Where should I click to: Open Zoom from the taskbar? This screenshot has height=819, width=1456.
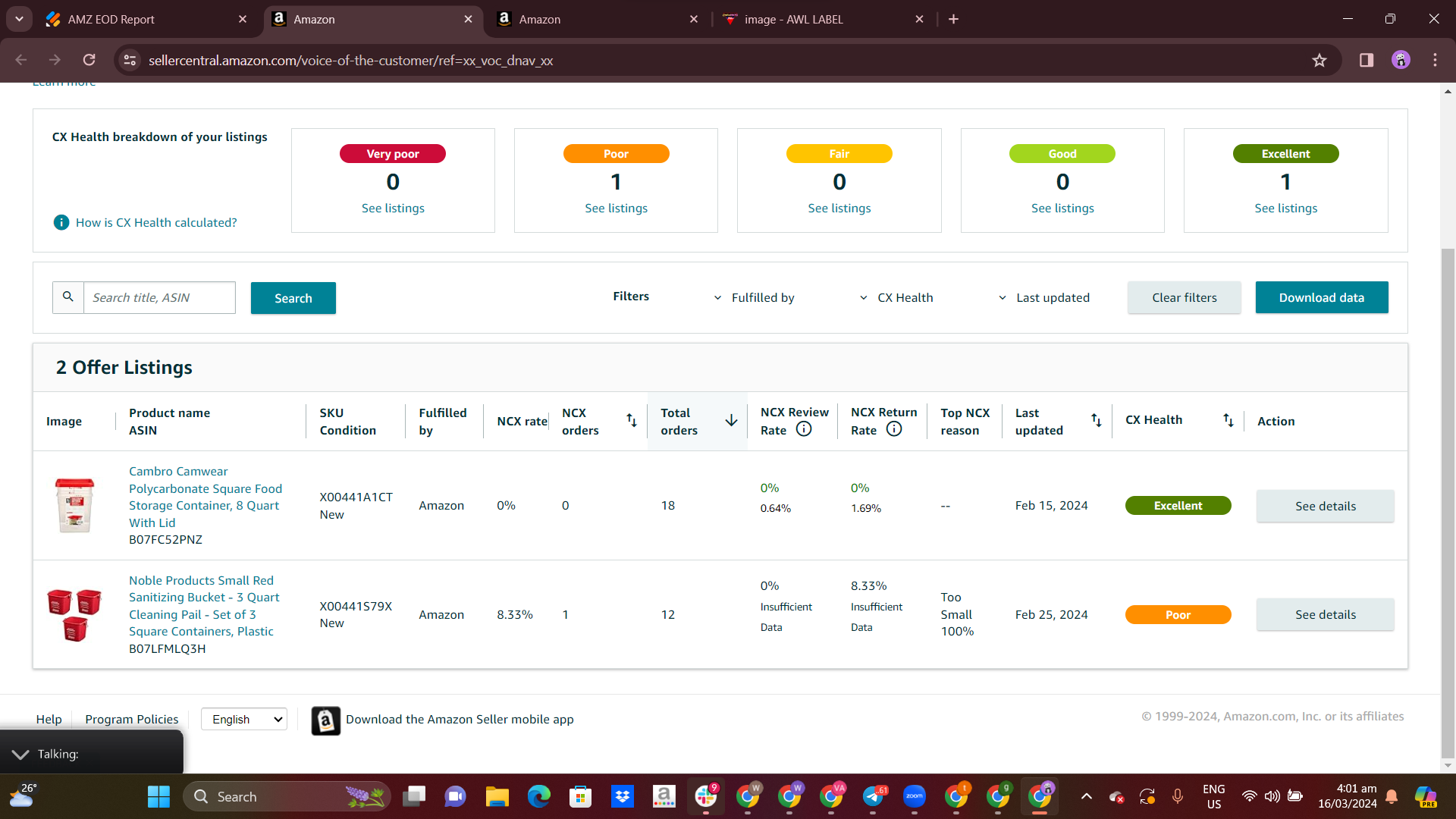click(x=914, y=796)
